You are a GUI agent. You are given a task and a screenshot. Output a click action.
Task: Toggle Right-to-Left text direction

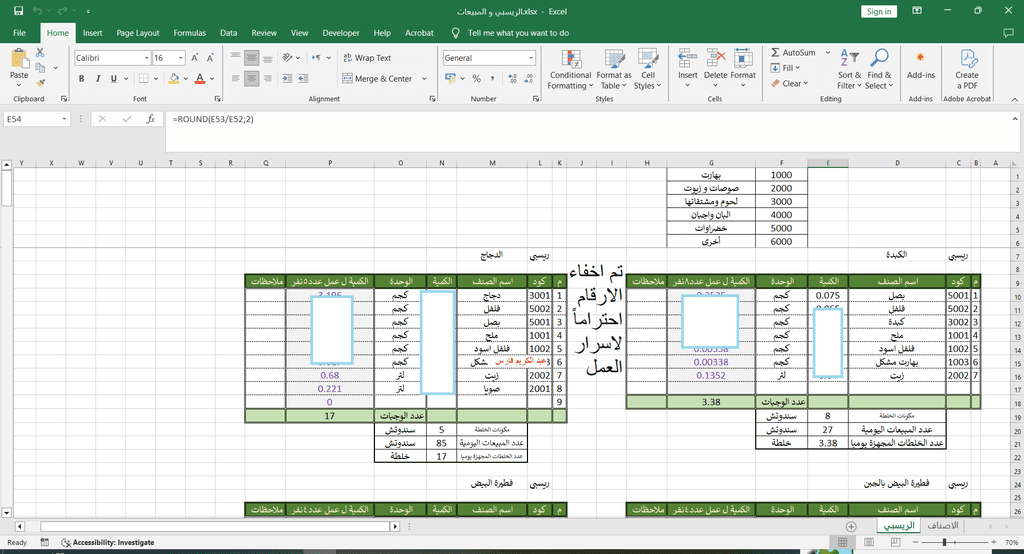point(316,58)
